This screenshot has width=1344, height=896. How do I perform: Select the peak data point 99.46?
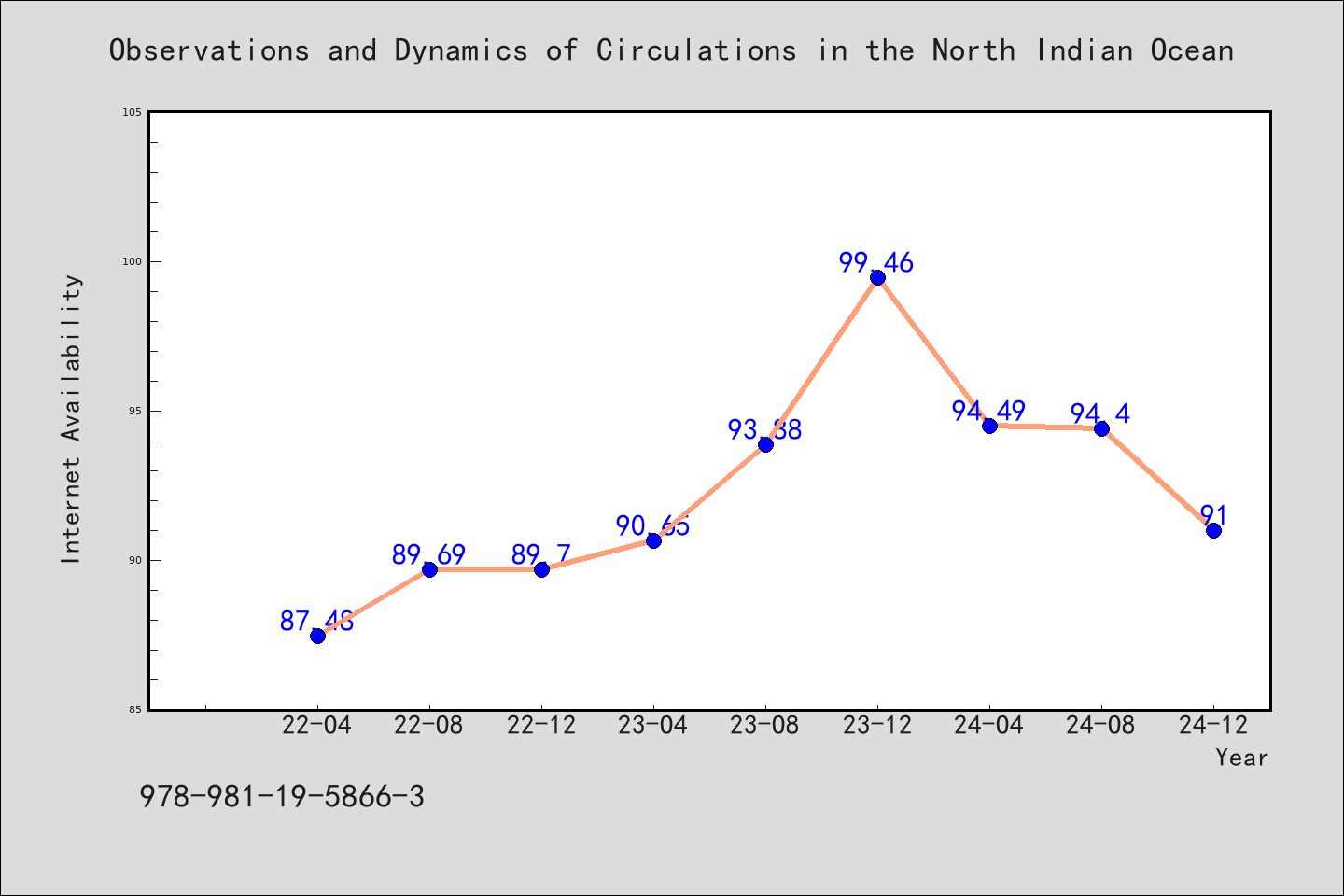coord(877,277)
